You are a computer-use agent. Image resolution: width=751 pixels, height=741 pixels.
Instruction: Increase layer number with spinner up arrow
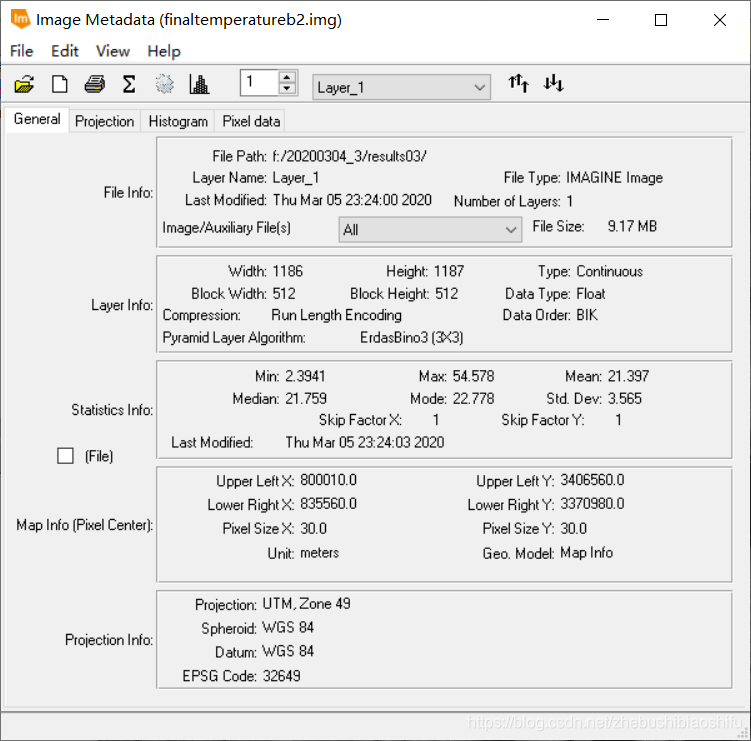[286, 78]
